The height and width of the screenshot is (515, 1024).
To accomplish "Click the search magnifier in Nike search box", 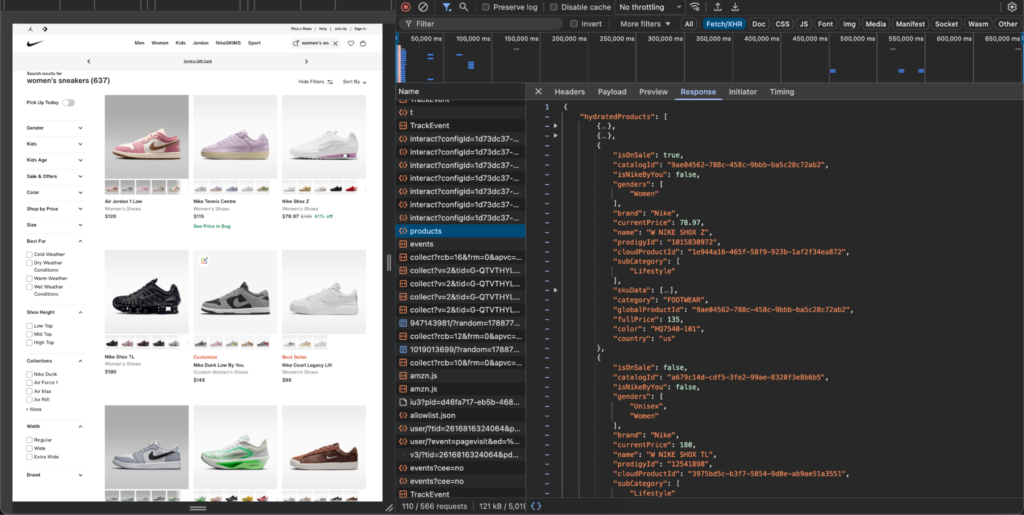I will [x=295, y=44].
